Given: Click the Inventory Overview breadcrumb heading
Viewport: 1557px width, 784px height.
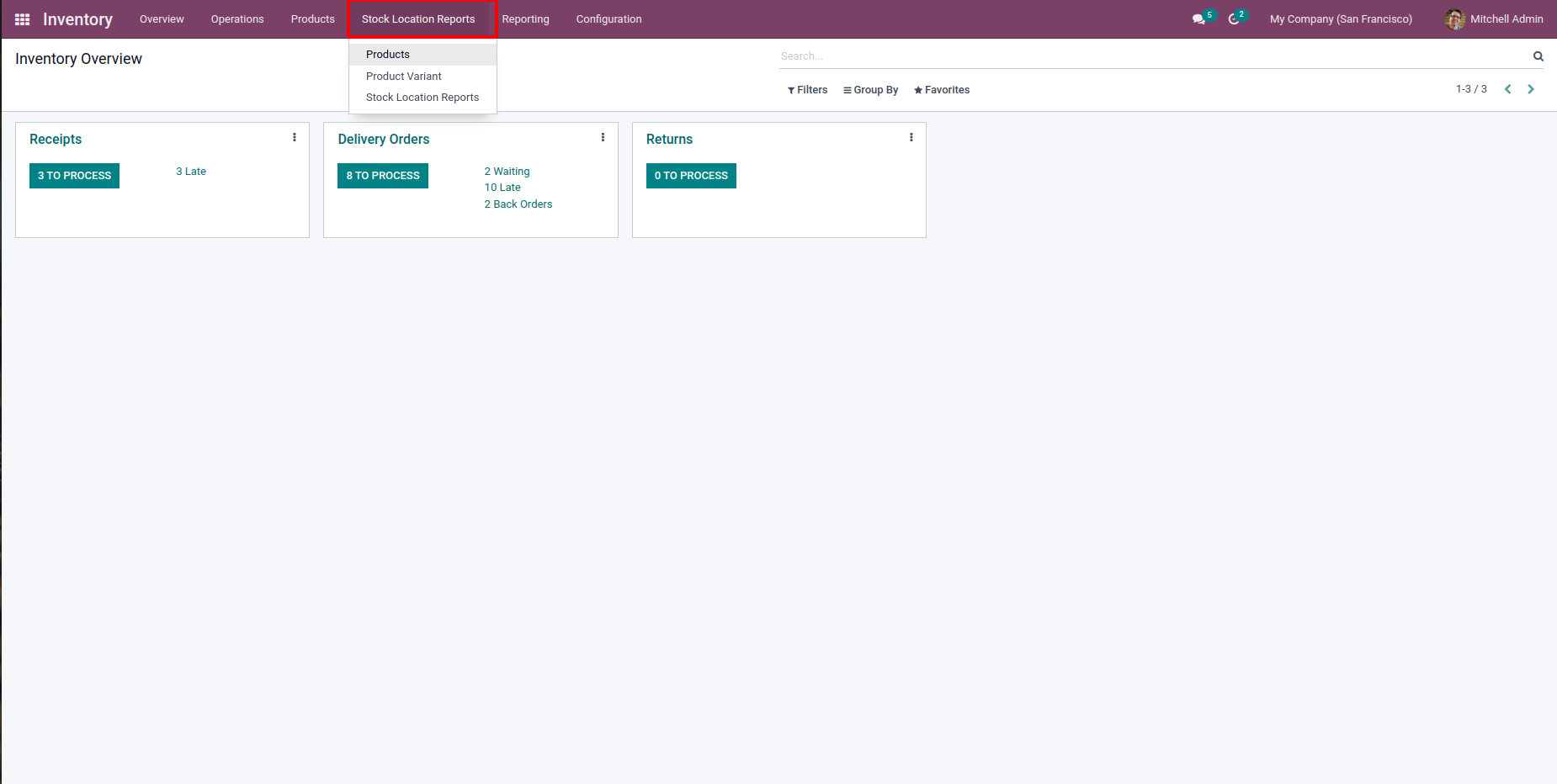Looking at the screenshot, I should coord(78,59).
